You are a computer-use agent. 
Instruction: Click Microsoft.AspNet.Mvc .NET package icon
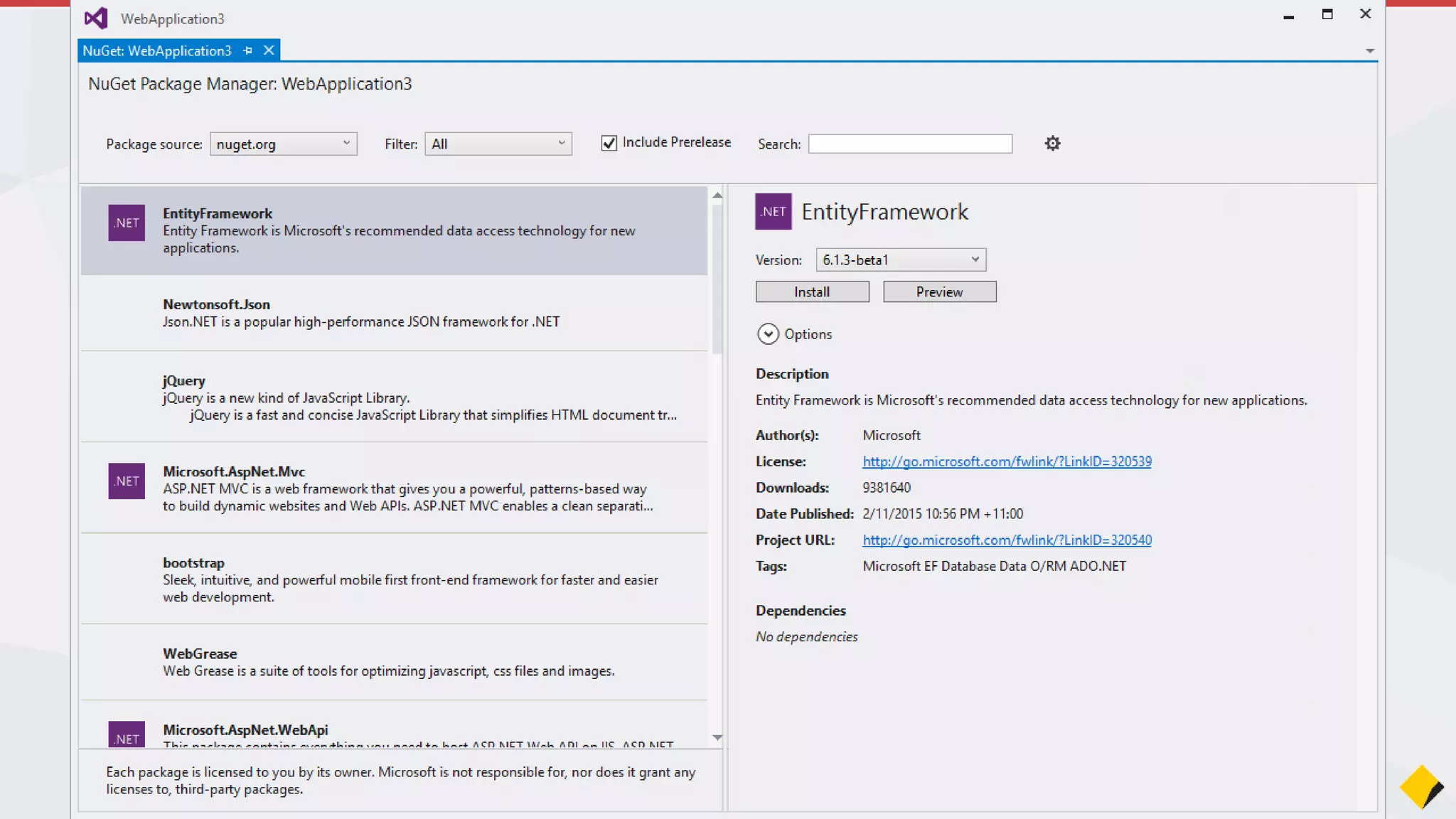point(127,481)
